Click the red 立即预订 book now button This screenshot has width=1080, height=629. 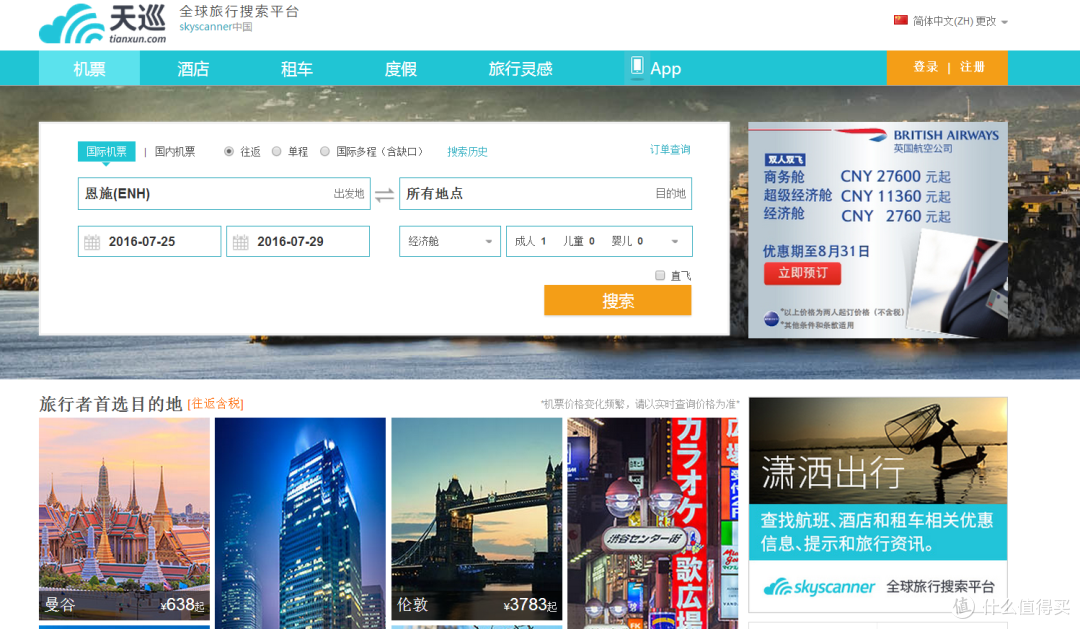pos(802,273)
